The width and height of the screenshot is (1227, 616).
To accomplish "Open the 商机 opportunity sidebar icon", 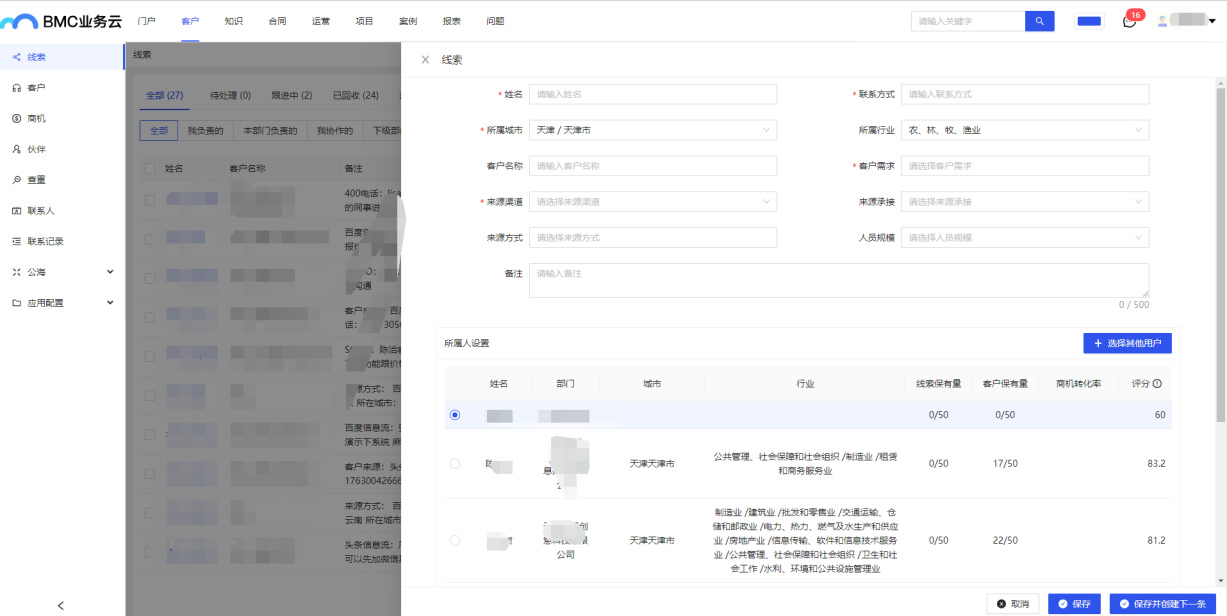I will 17,119.
